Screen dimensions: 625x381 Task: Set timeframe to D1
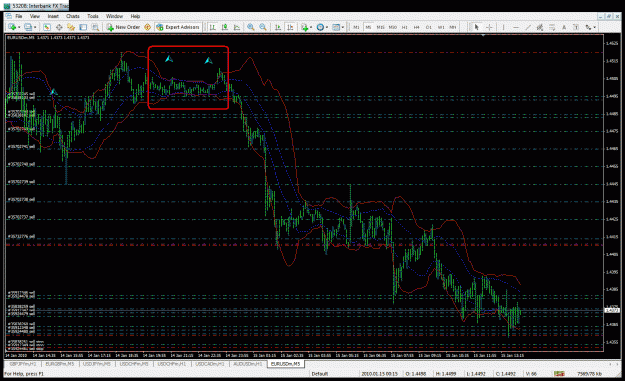click(428, 27)
